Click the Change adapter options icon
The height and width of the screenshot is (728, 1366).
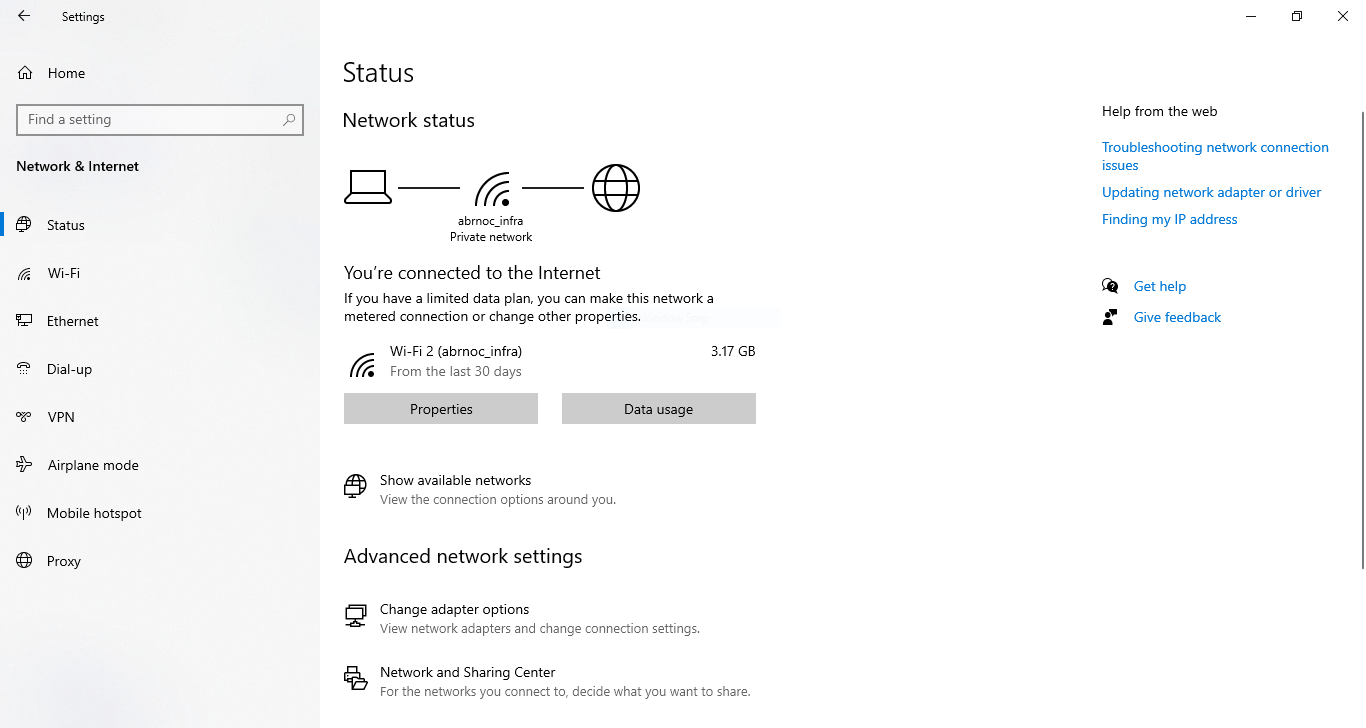point(355,616)
